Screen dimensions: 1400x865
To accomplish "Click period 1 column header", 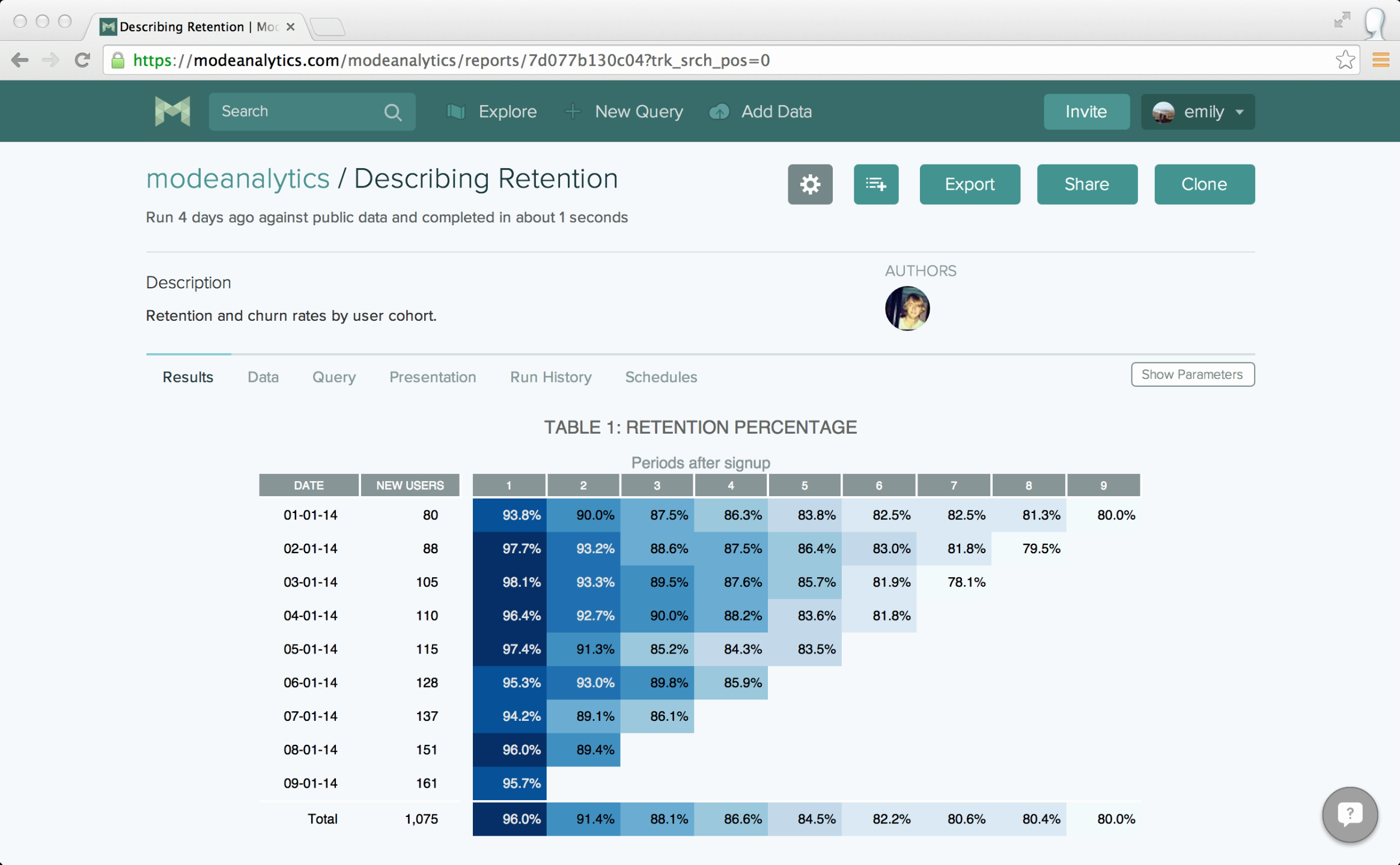I will [x=509, y=485].
